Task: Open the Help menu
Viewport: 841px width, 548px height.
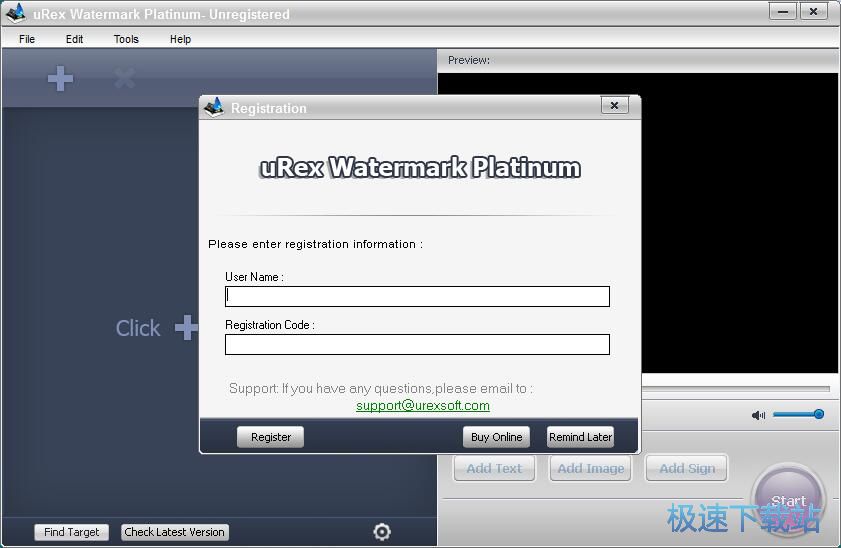Action: coord(180,39)
